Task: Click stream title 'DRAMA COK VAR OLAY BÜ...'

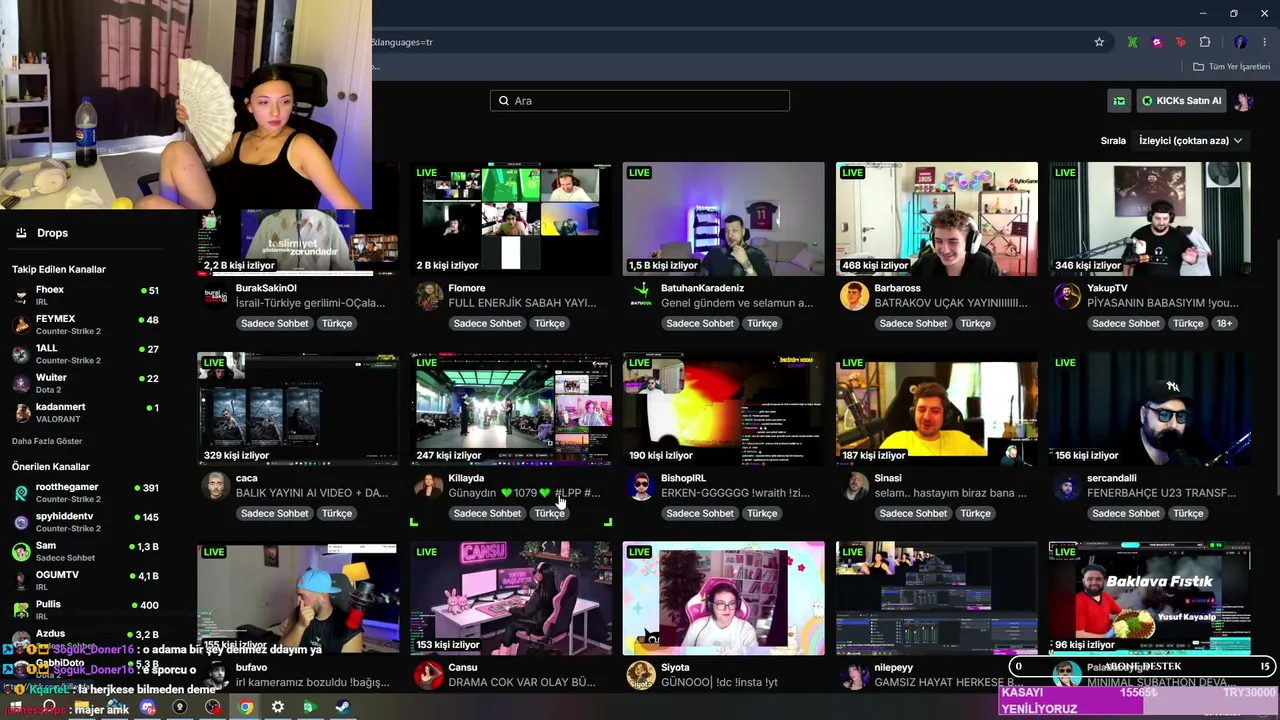Action: pyautogui.click(x=522, y=682)
